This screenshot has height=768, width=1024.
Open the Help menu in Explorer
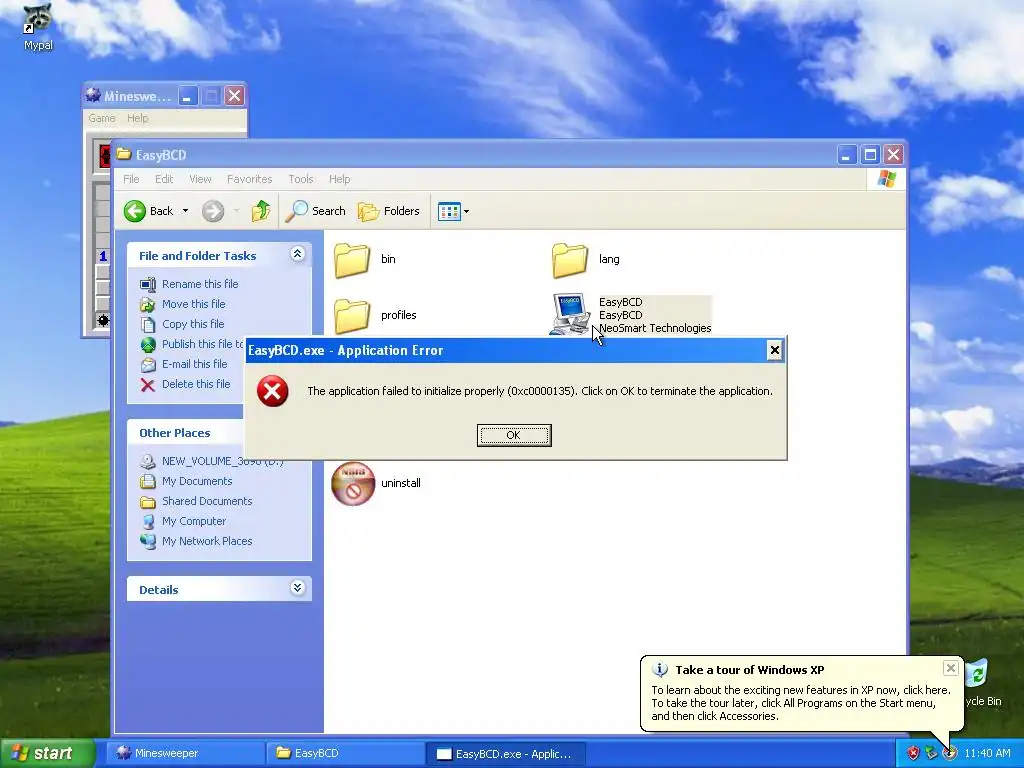point(340,179)
